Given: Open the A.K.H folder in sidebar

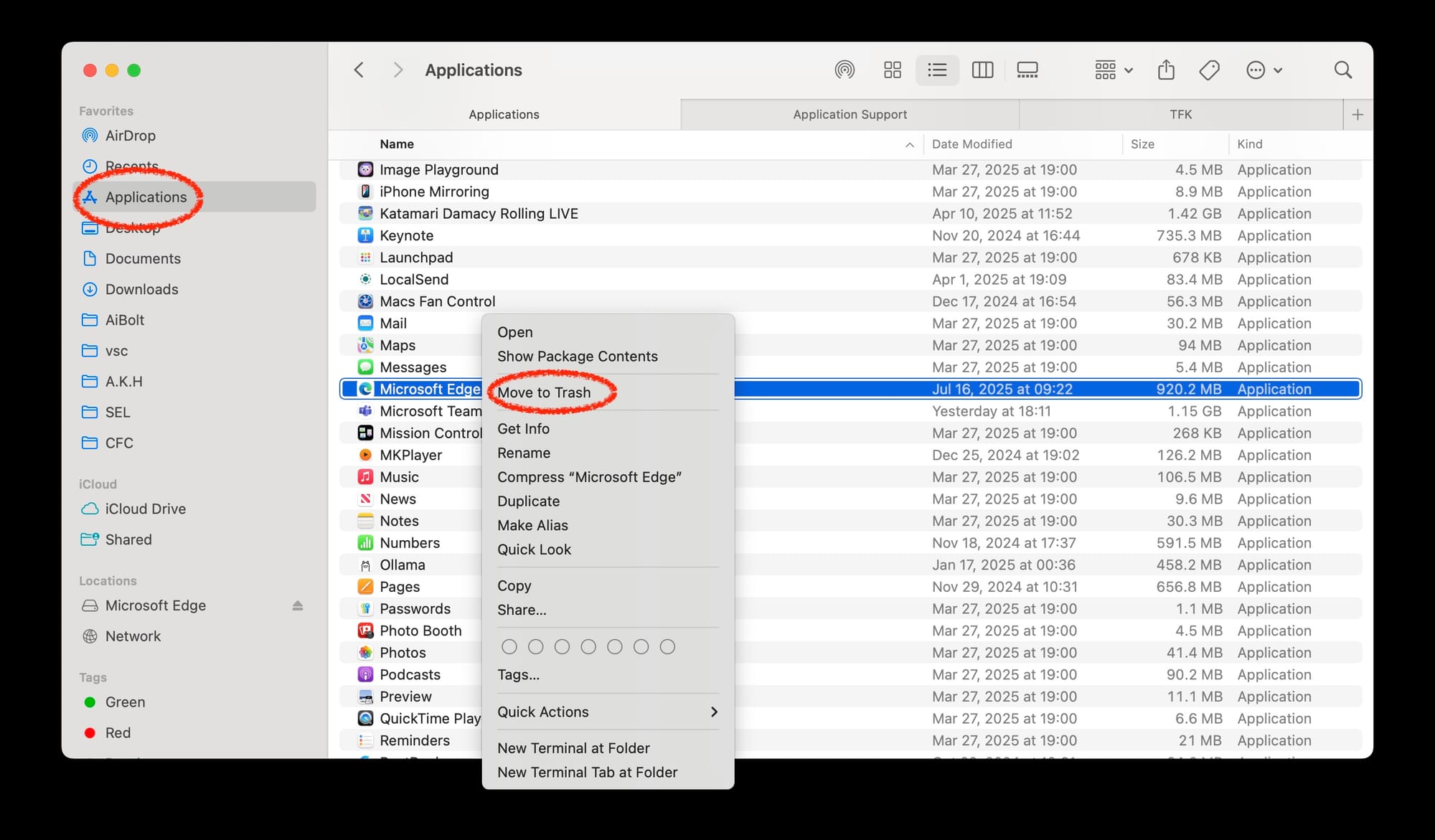Looking at the screenshot, I should click(123, 382).
